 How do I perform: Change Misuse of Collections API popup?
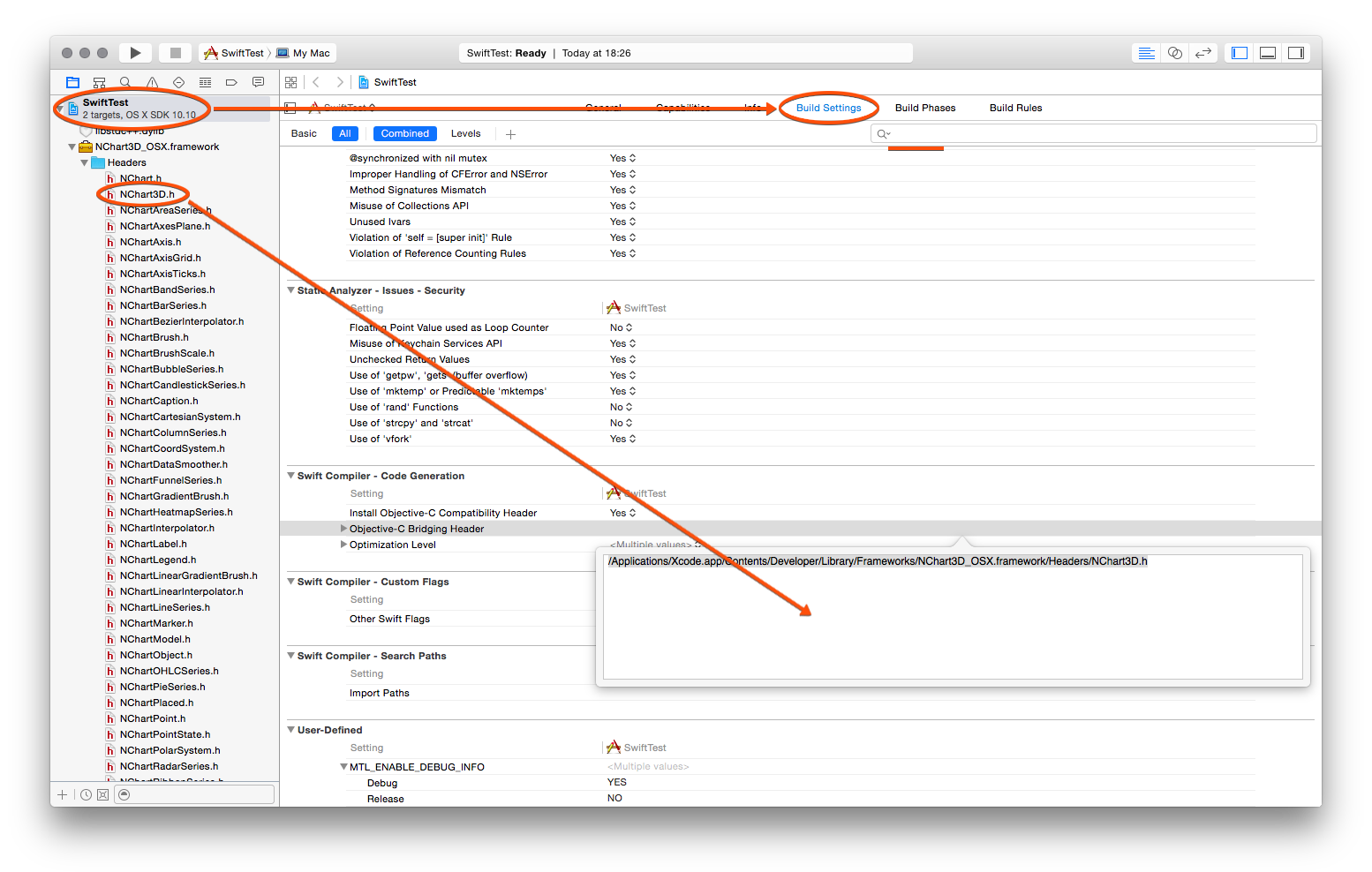(x=622, y=206)
